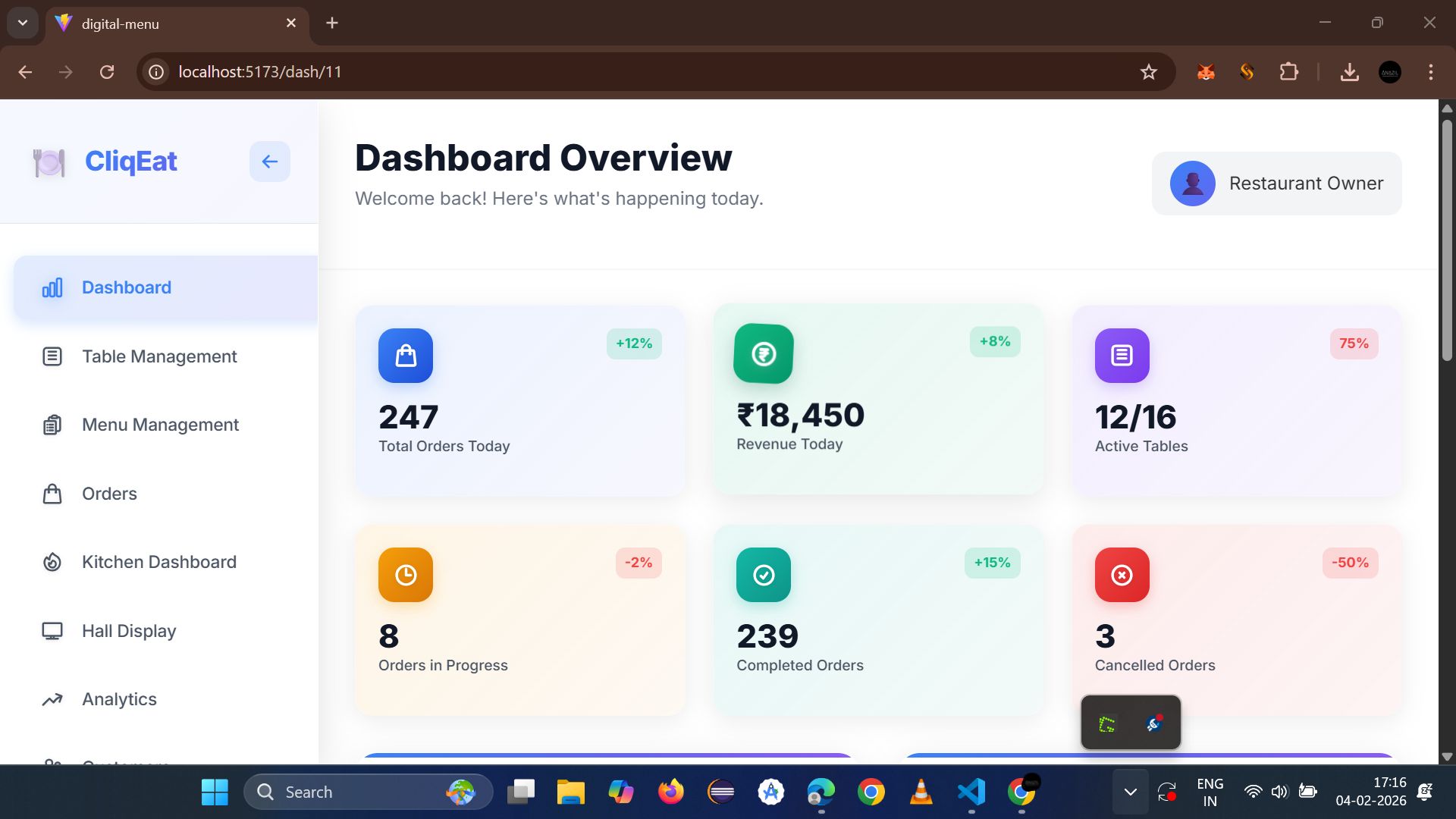Click the Table Management list icon

[52, 356]
